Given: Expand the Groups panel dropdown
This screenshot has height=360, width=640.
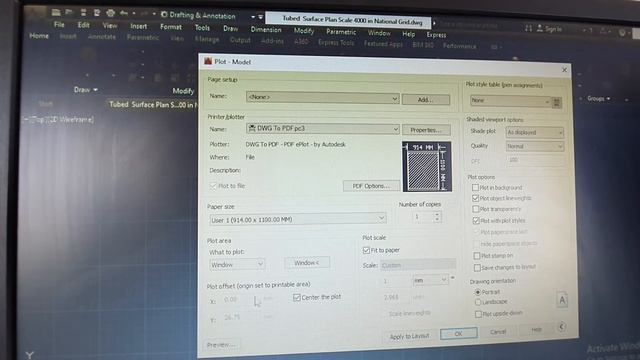Looking at the screenshot, I should tap(598, 98).
